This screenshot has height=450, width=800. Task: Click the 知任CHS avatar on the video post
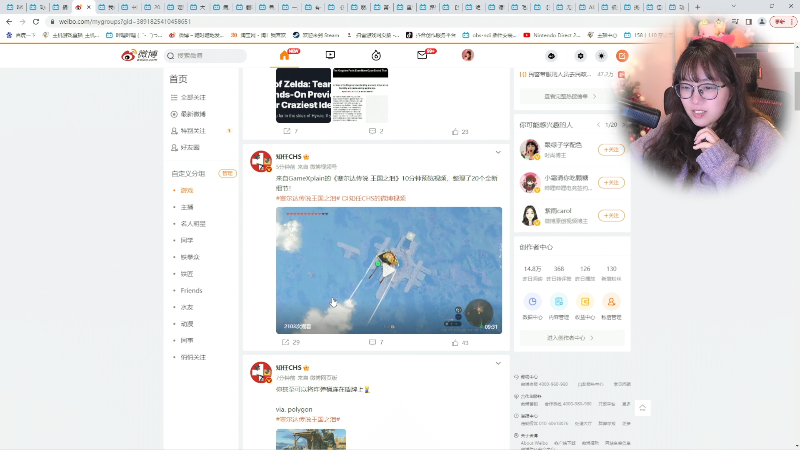point(261,161)
